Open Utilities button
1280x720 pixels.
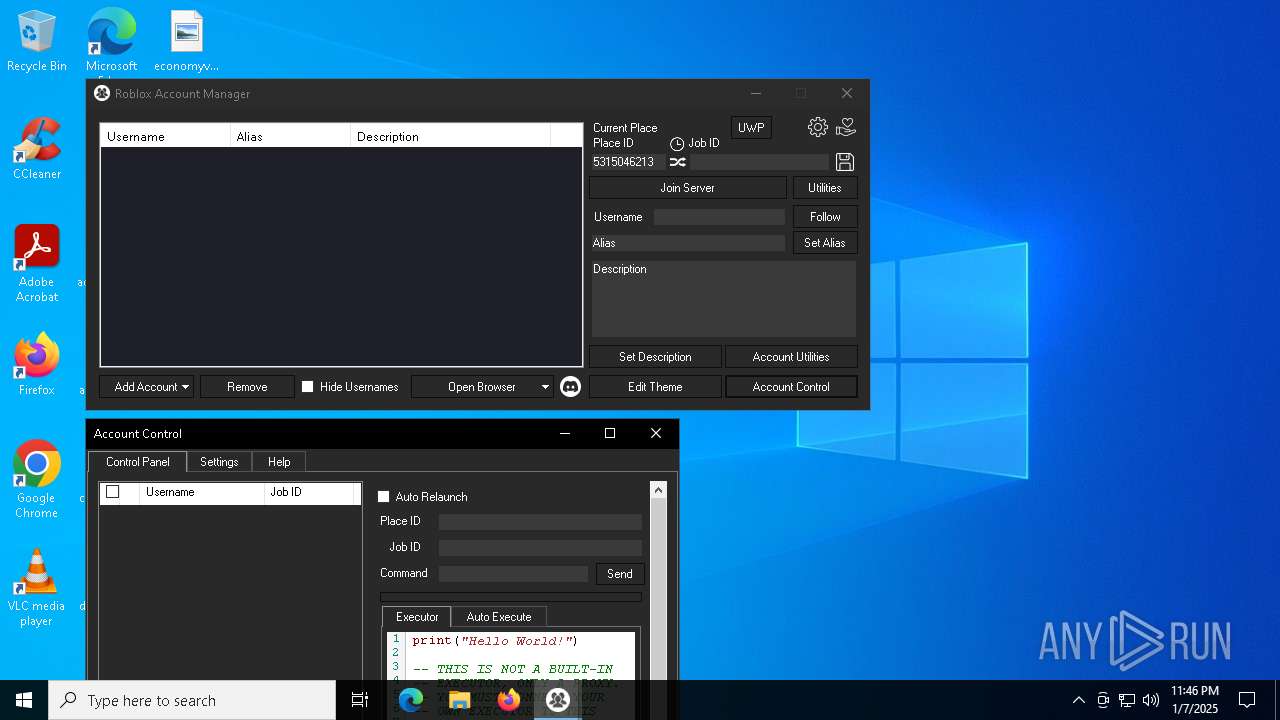point(825,188)
